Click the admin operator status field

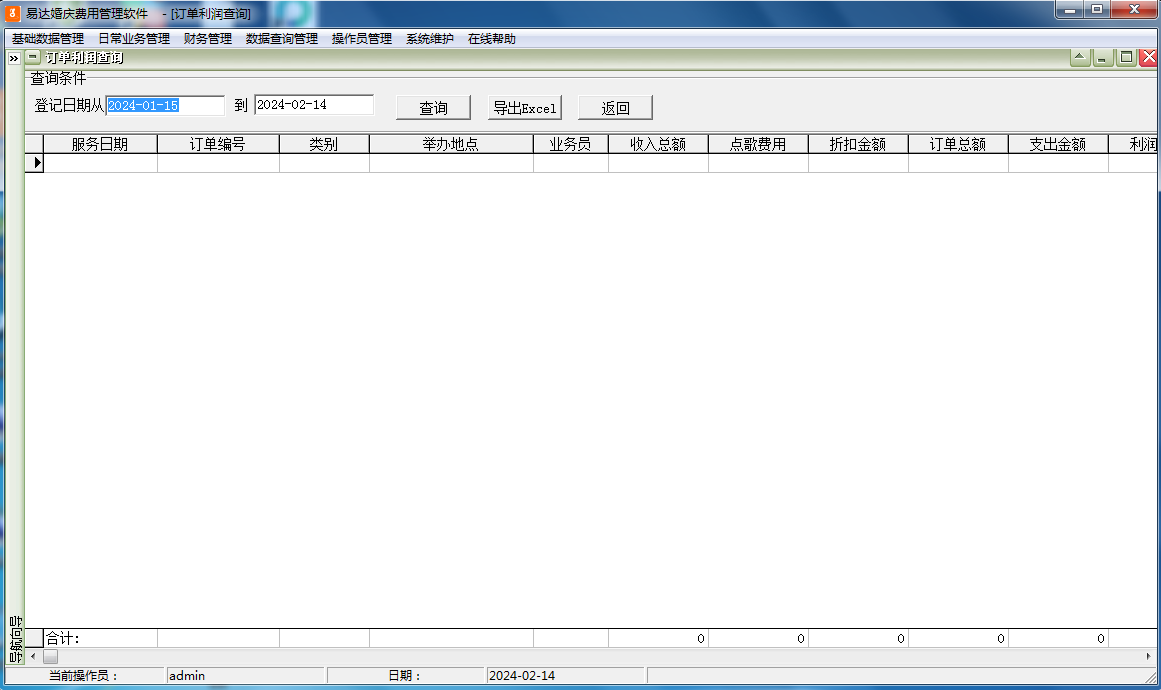pos(245,675)
